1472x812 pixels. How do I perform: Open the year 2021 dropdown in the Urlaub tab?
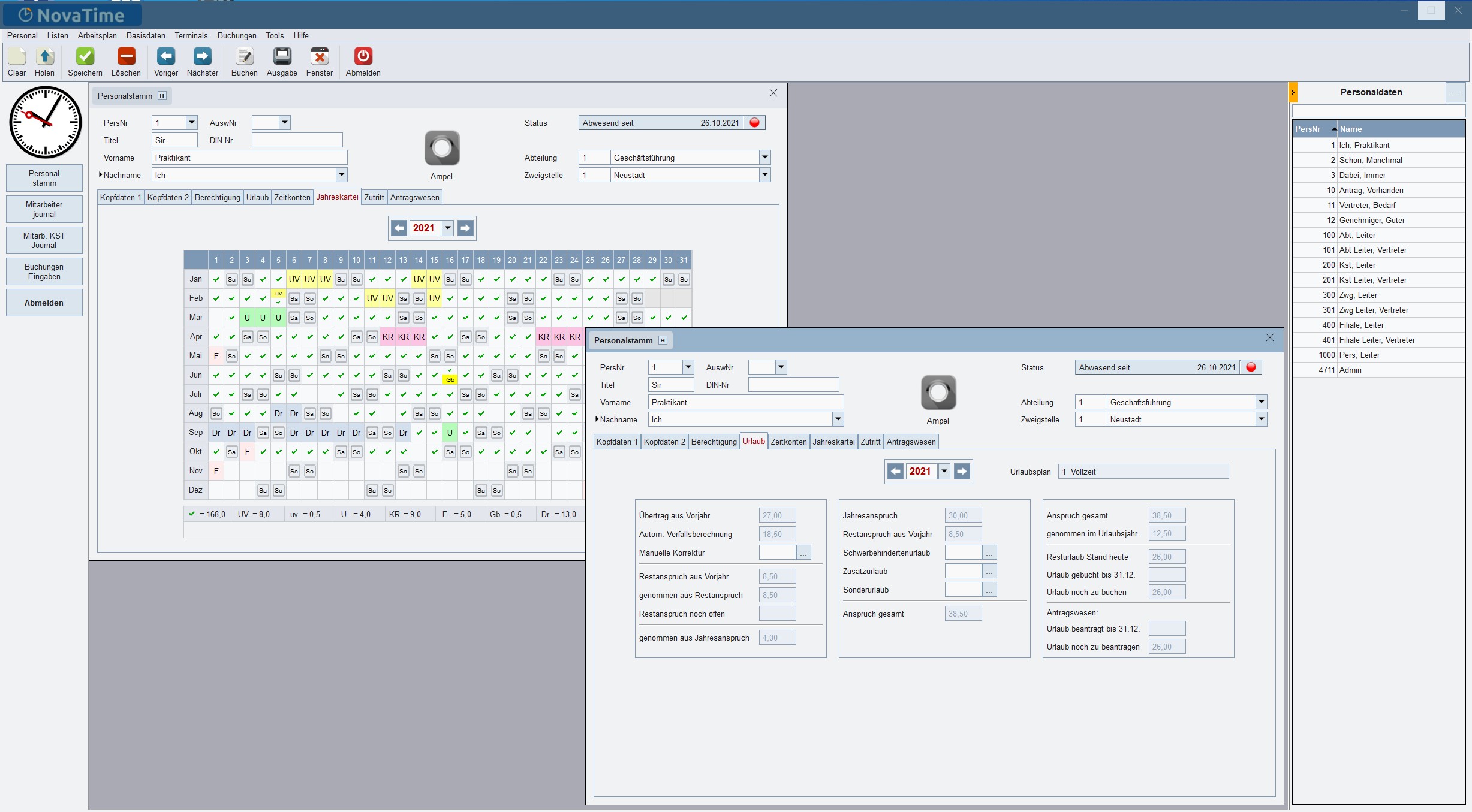(944, 472)
